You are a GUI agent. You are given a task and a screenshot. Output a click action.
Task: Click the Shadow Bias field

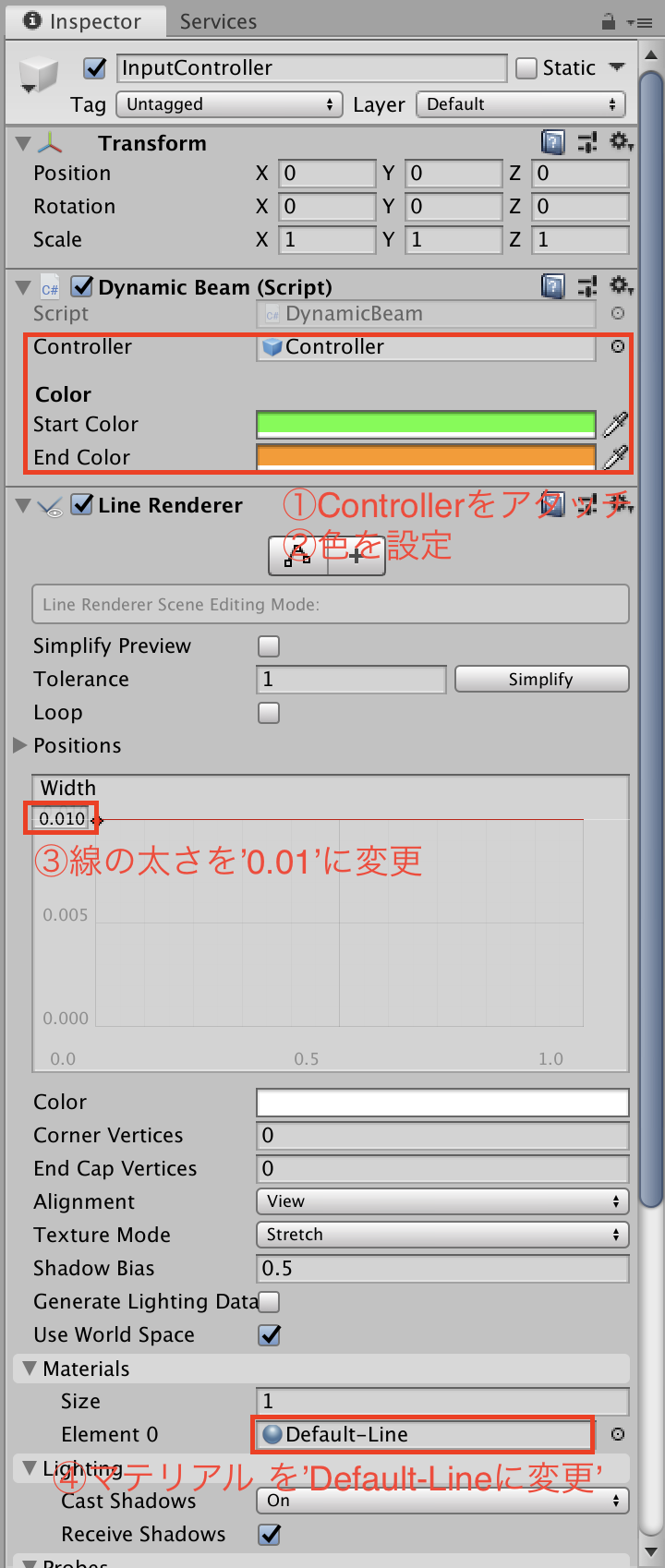tap(442, 1269)
